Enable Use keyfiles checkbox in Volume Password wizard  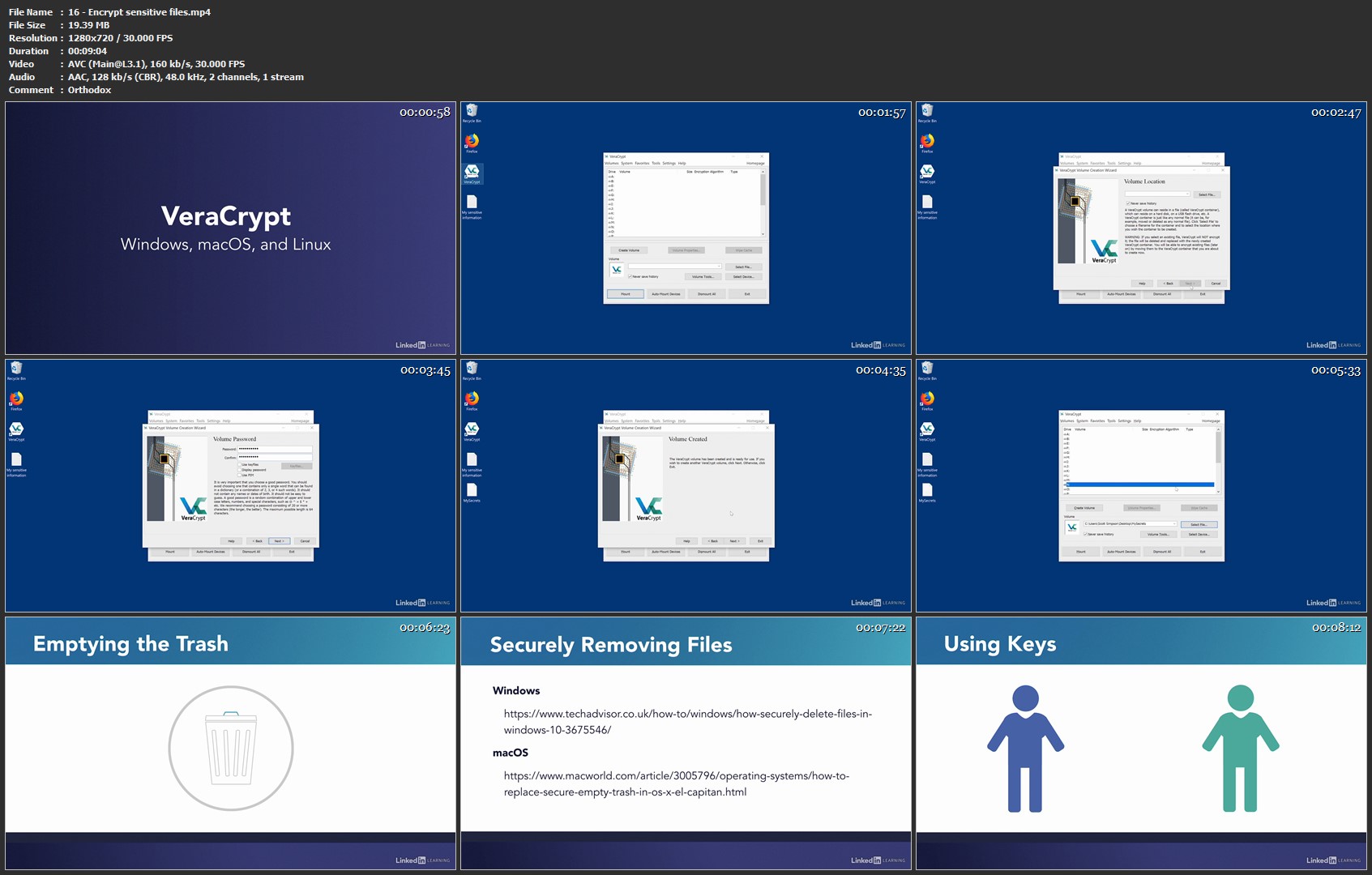point(240,464)
